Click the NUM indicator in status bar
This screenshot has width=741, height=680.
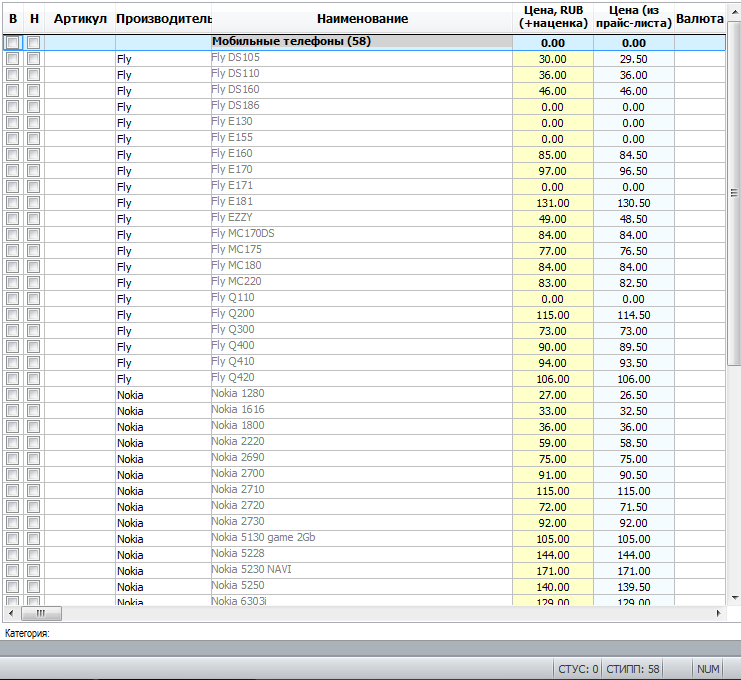tap(708, 669)
